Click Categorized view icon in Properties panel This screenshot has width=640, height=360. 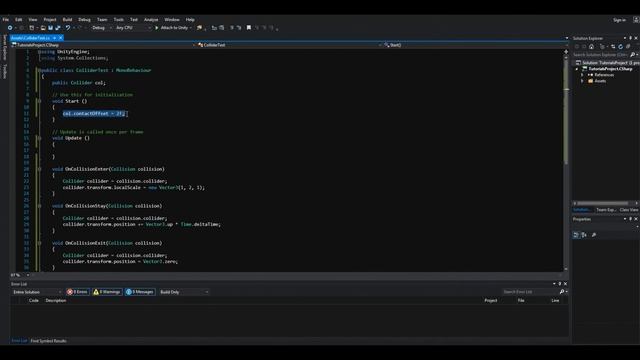(x=576, y=235)
